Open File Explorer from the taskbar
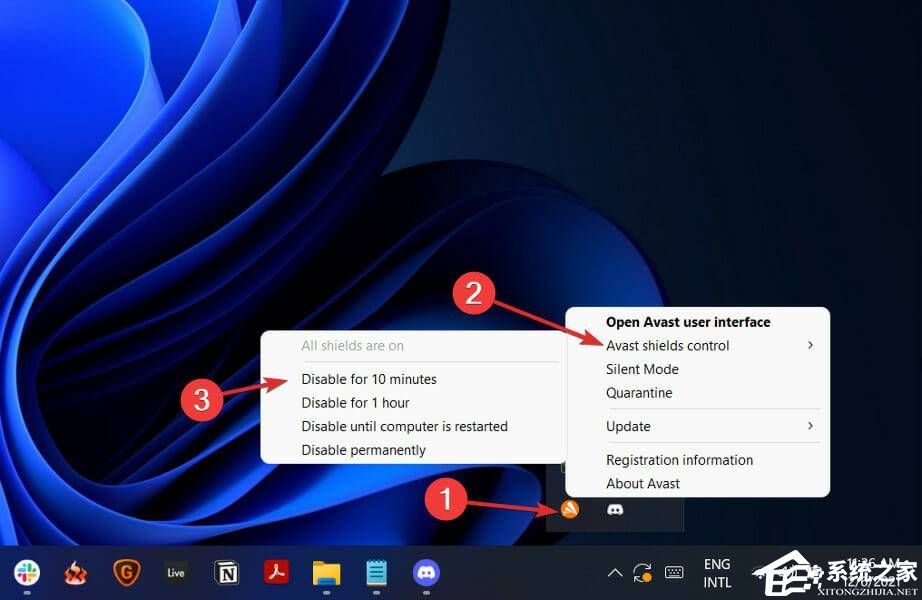The image size is (922, 600). 326,572
